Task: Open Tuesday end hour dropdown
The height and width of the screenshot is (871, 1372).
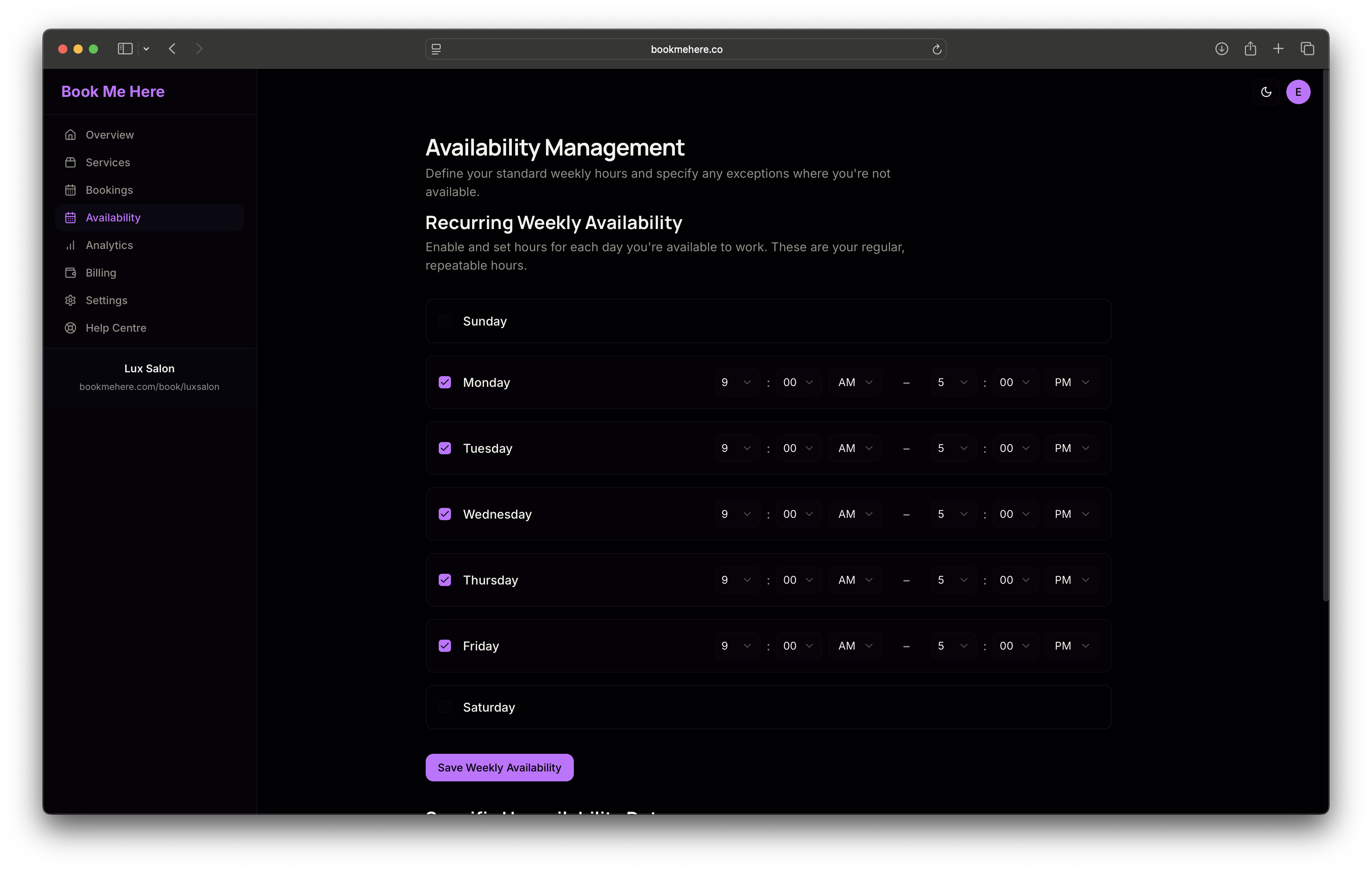Action: [953, 448]
